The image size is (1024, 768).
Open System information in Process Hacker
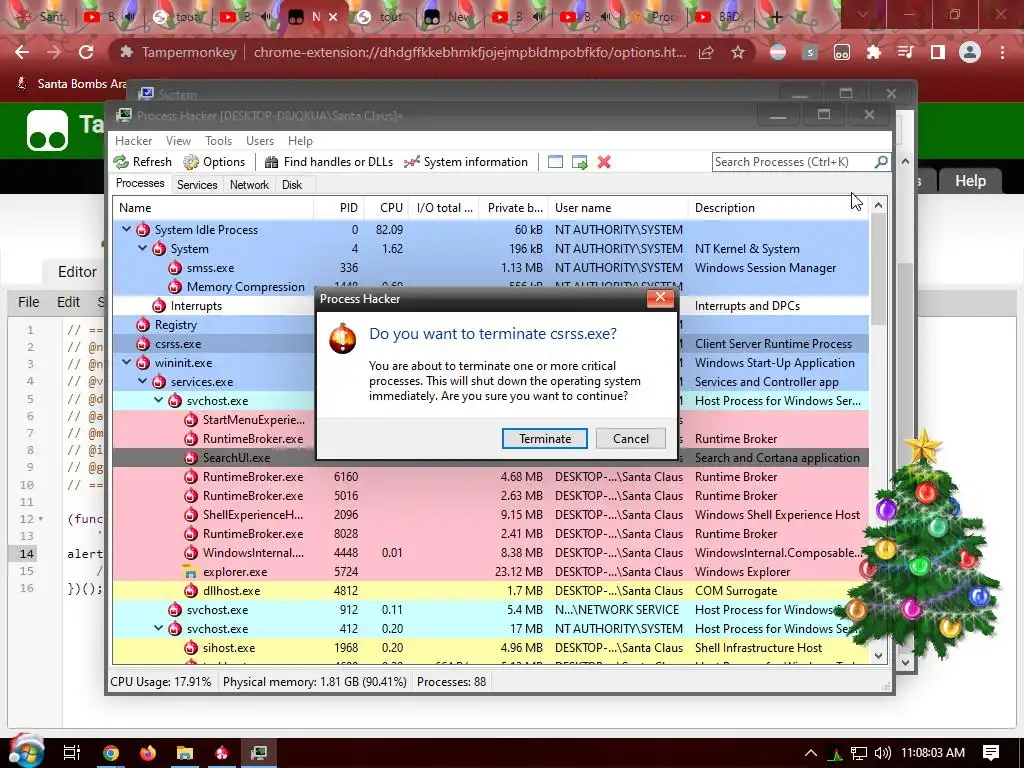pyautogui.click(x=466, y=162)
